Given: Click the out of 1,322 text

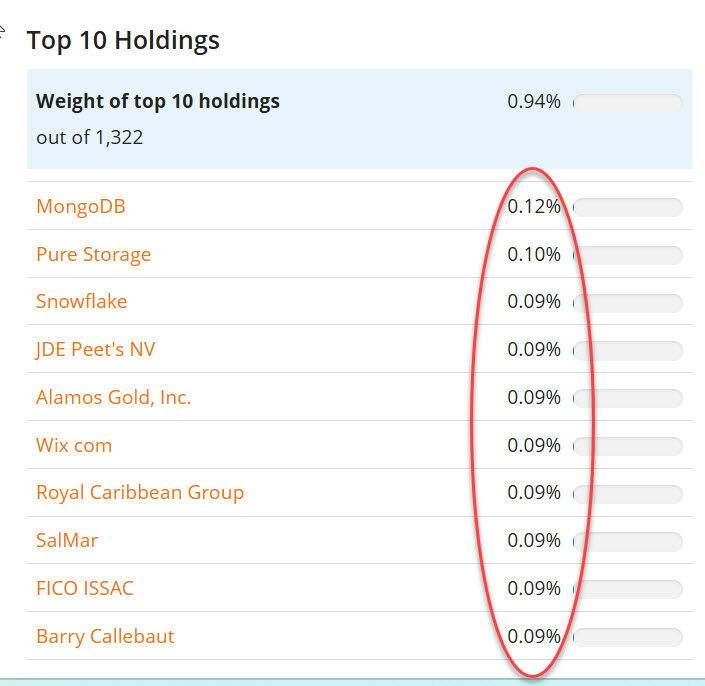Looking at the screenshot, I should tap(89, 137).
